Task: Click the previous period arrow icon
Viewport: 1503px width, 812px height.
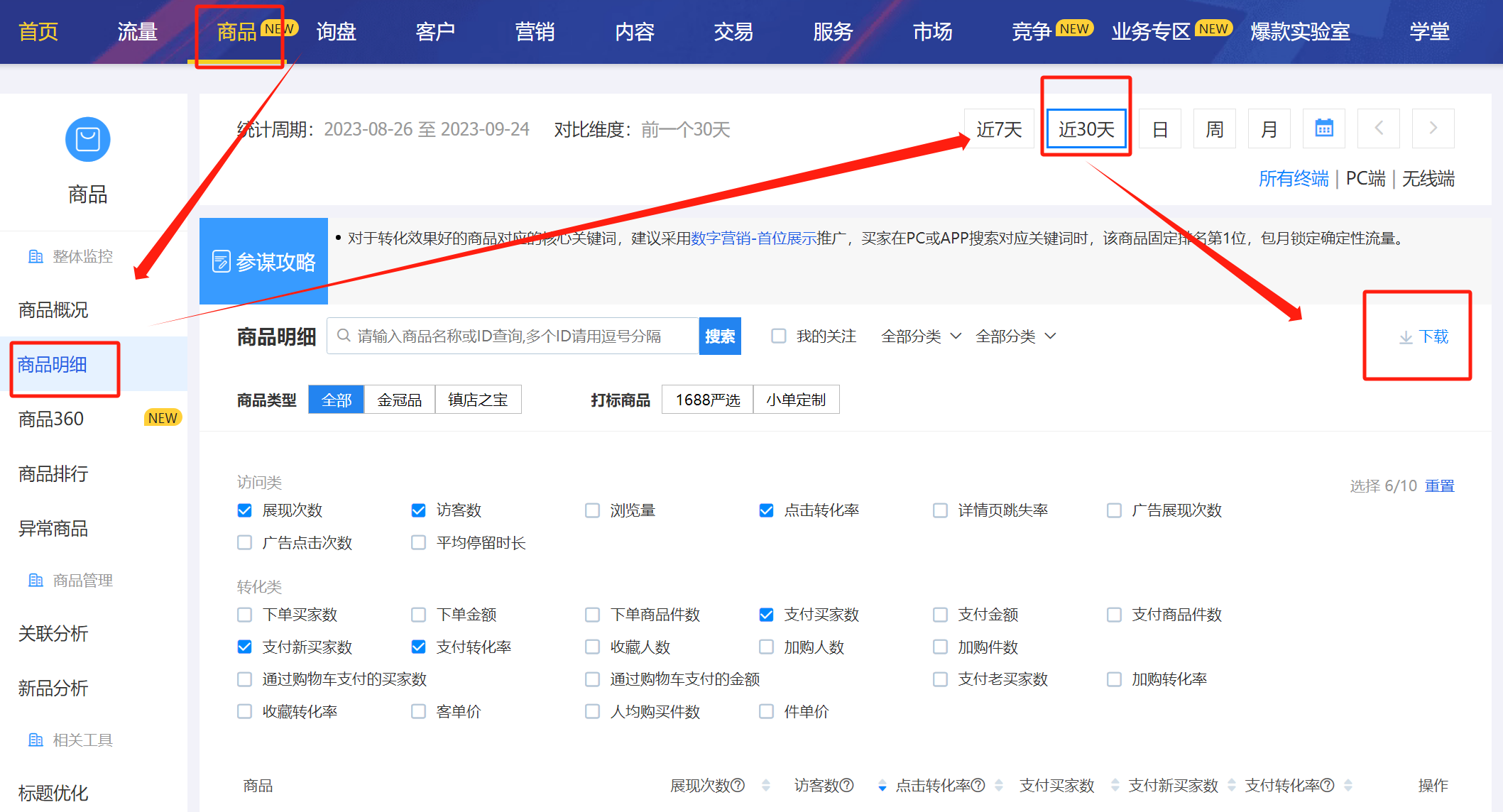Action: [1378, 128]
